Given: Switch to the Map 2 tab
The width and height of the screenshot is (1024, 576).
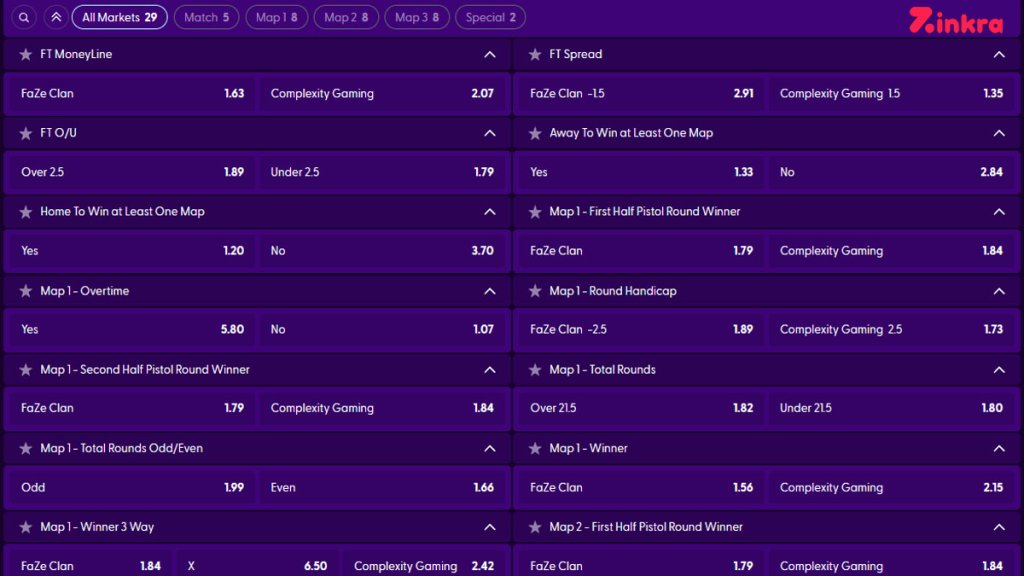Looking at the screenshot, I should (346, 18).
